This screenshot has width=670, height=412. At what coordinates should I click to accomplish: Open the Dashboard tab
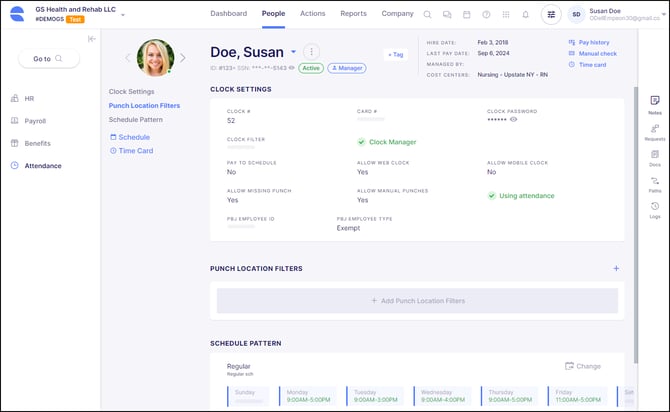229,14
